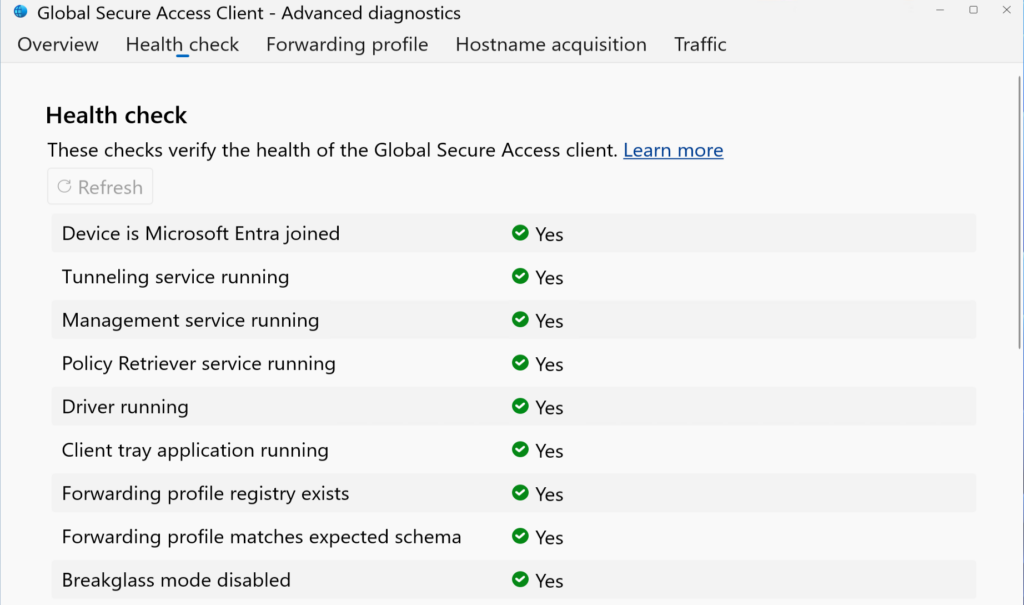Click the green icon beside Breakglass mode disabled
1024x605 pixels.
[x=520, y=580]
